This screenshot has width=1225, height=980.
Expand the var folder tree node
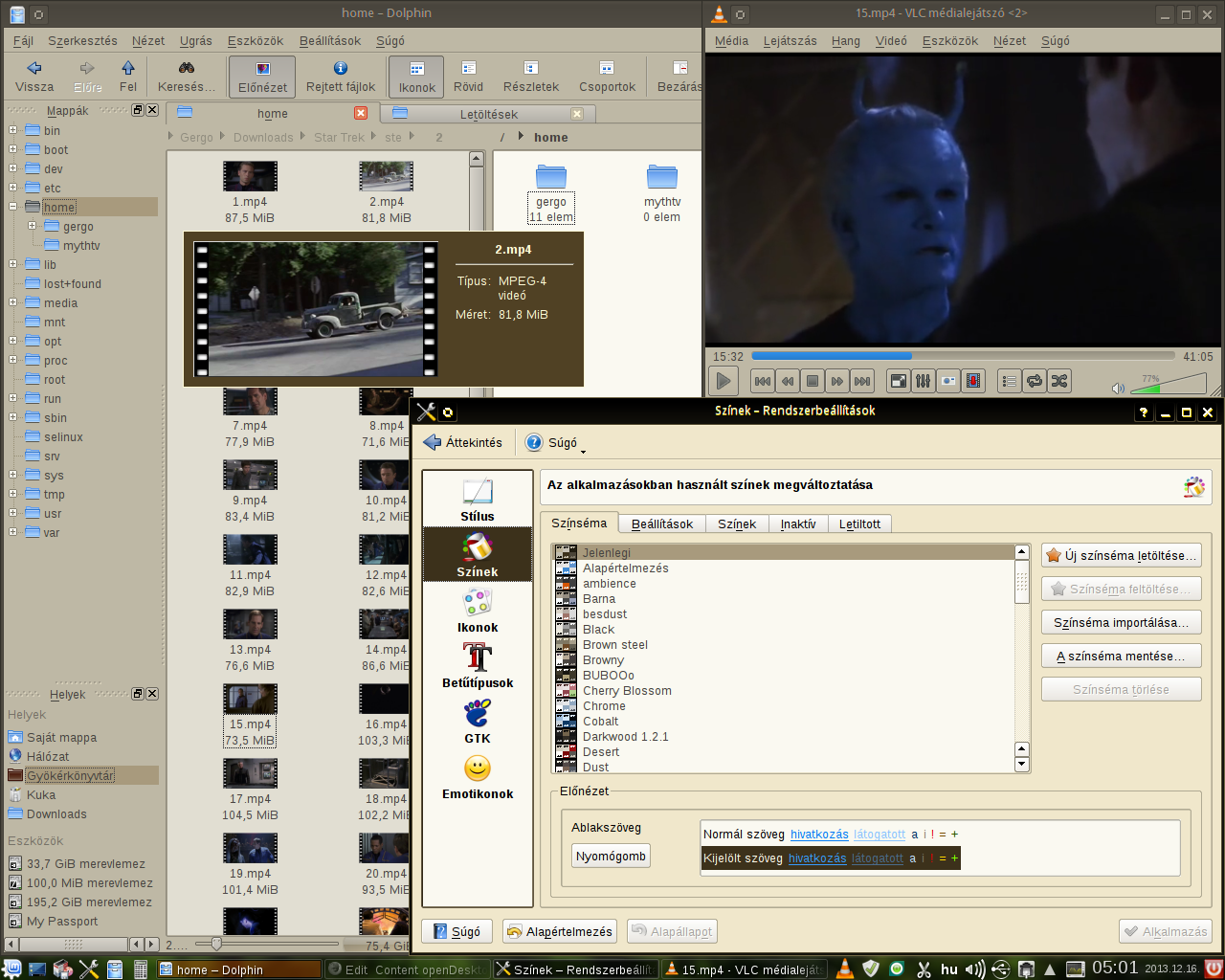pyautogui.click(x=12, y=532)
